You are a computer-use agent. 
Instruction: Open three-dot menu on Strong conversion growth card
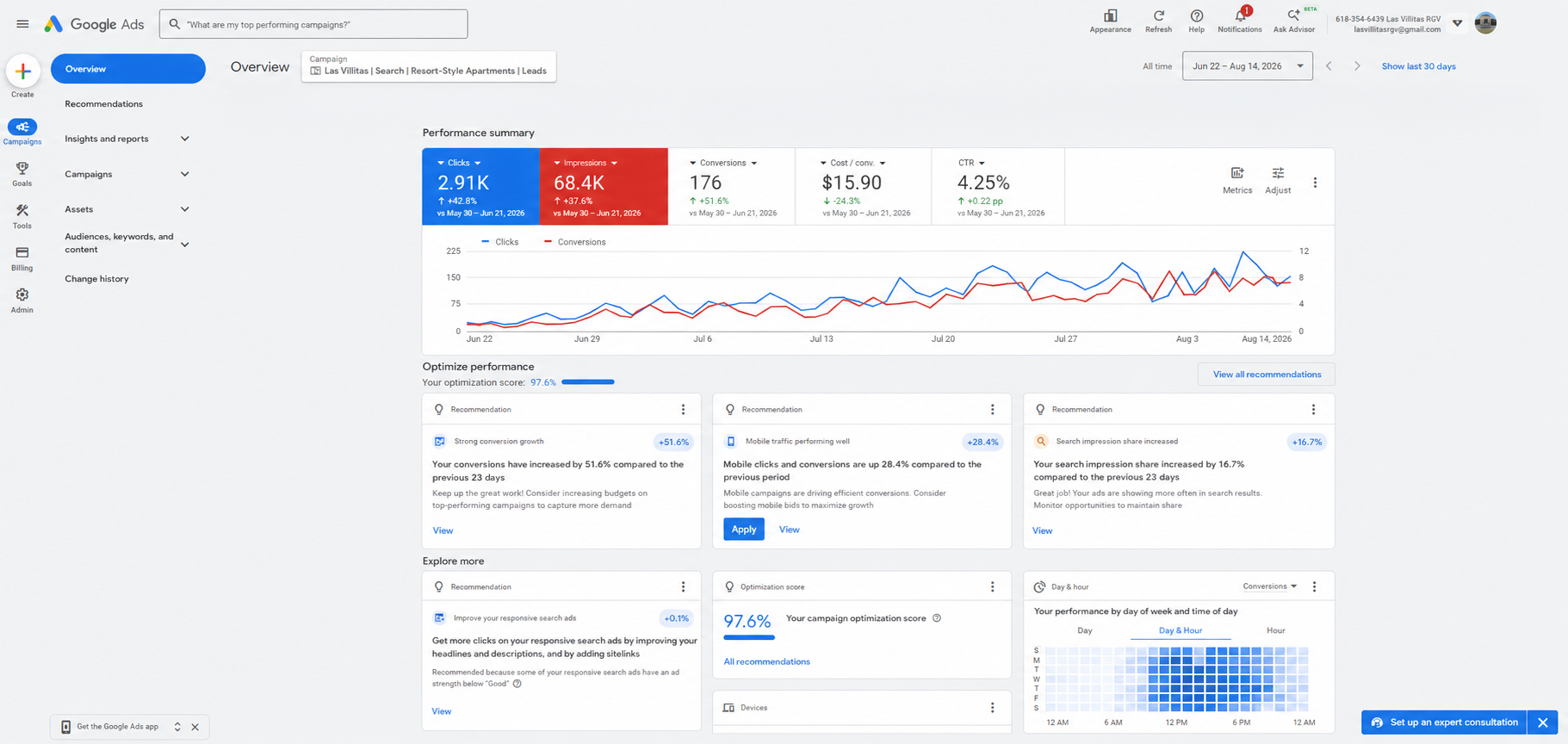pos(684,410)
